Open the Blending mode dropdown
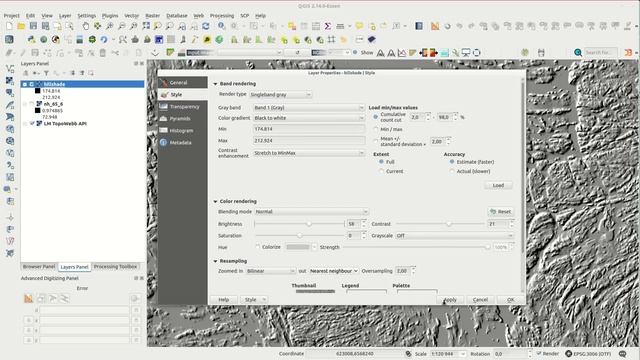Viewport: 640px width, 360px height. pyautogui.click(x=311, y=211)
